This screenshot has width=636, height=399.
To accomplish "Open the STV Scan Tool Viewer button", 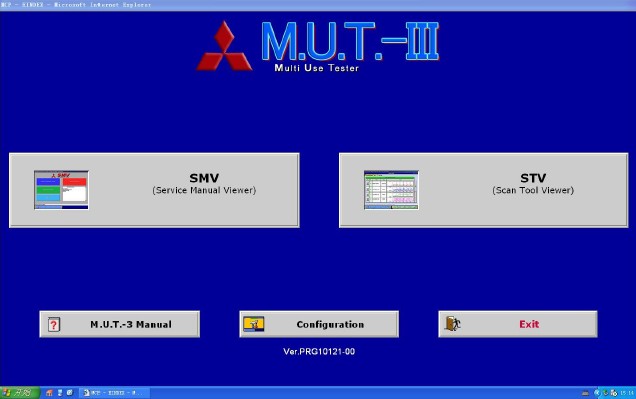I will coord(483,190).
